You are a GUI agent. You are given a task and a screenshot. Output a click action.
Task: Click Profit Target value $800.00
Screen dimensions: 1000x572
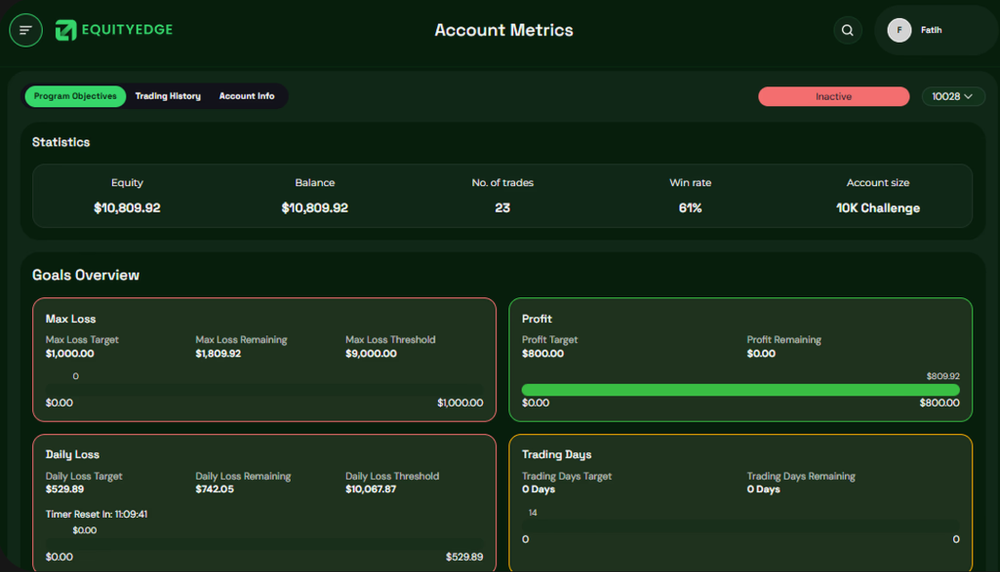[543, 353]
